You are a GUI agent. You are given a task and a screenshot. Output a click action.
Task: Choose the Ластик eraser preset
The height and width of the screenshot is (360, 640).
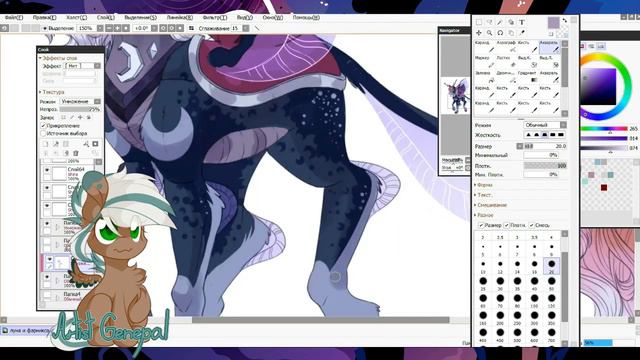(506, 62)
